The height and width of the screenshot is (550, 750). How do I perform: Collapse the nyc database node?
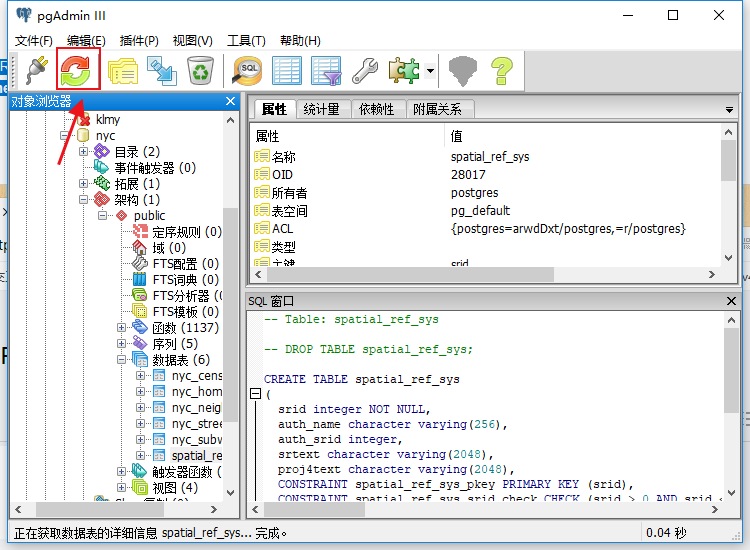click(64, 135)
